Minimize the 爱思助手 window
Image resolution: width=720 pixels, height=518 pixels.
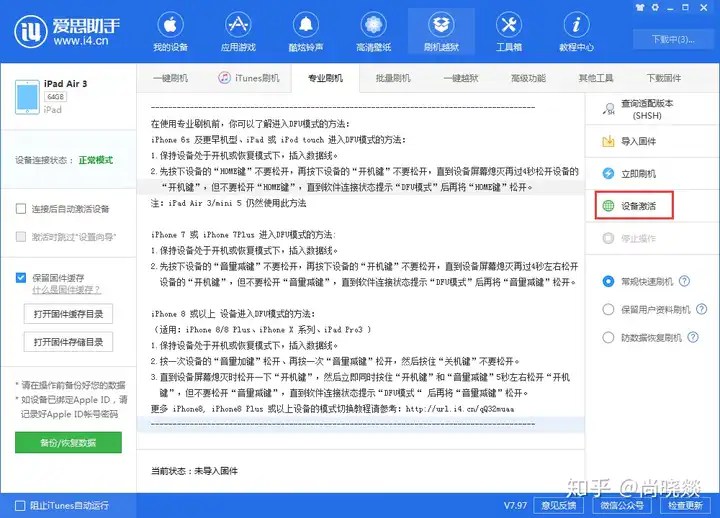pyautogui.click(x=670, y=7)
